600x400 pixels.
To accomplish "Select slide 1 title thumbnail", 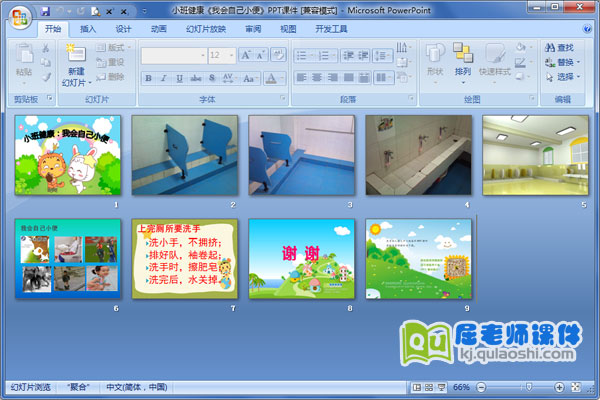I will [x=68, y=155].
